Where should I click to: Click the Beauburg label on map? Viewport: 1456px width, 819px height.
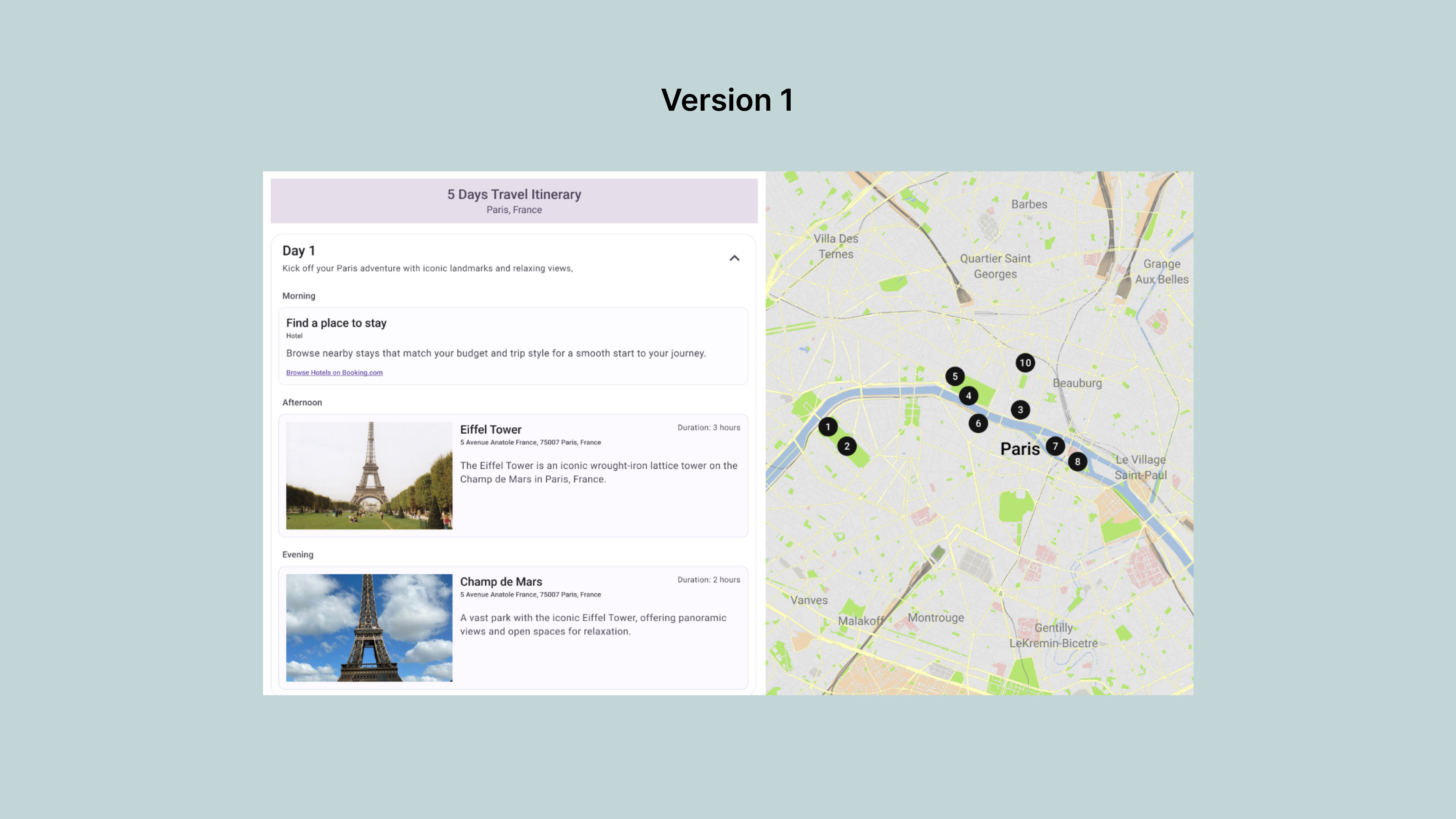[x=1077, y=383]
